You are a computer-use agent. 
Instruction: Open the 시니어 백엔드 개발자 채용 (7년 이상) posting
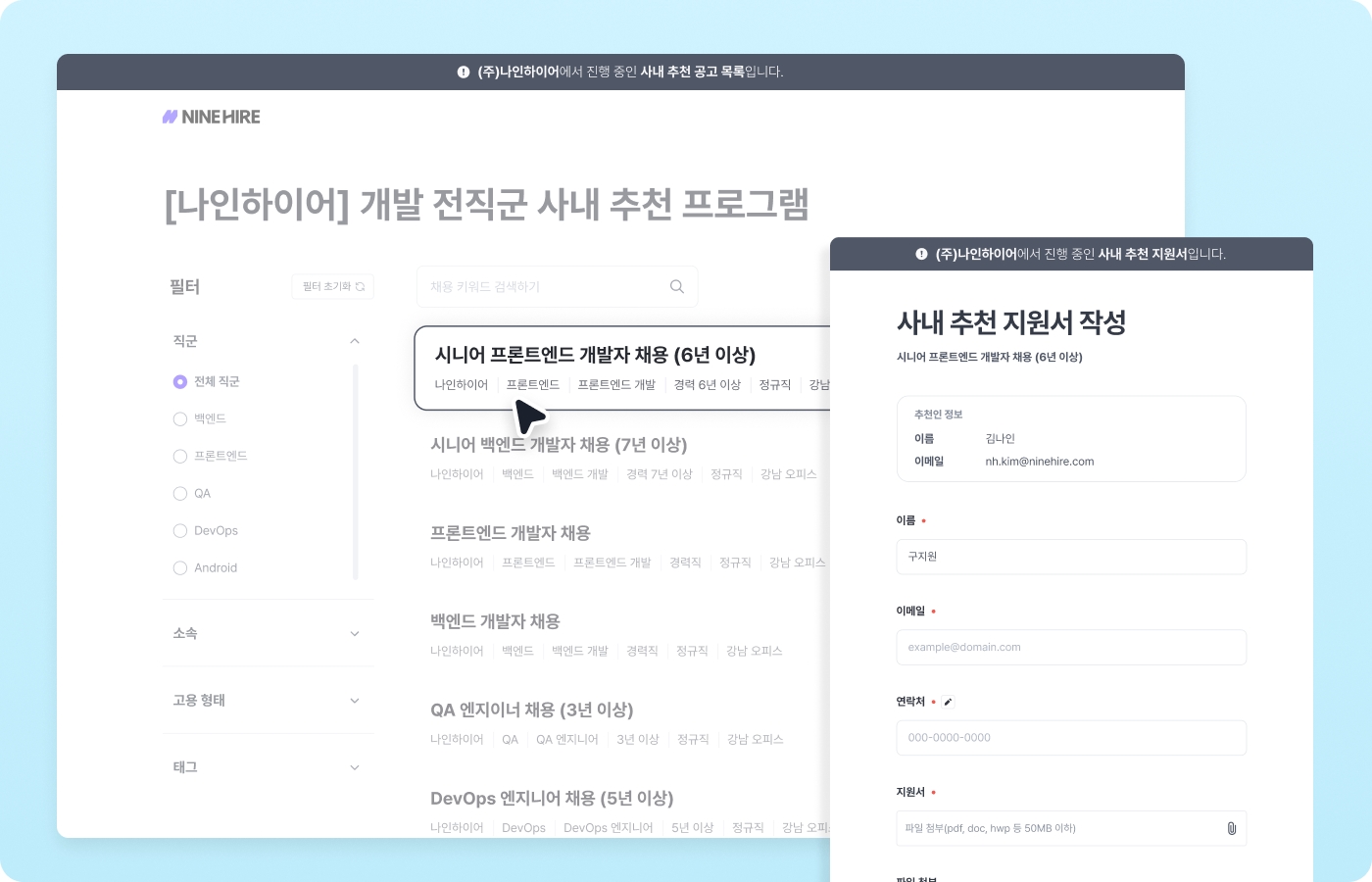[x=559, y=445]
